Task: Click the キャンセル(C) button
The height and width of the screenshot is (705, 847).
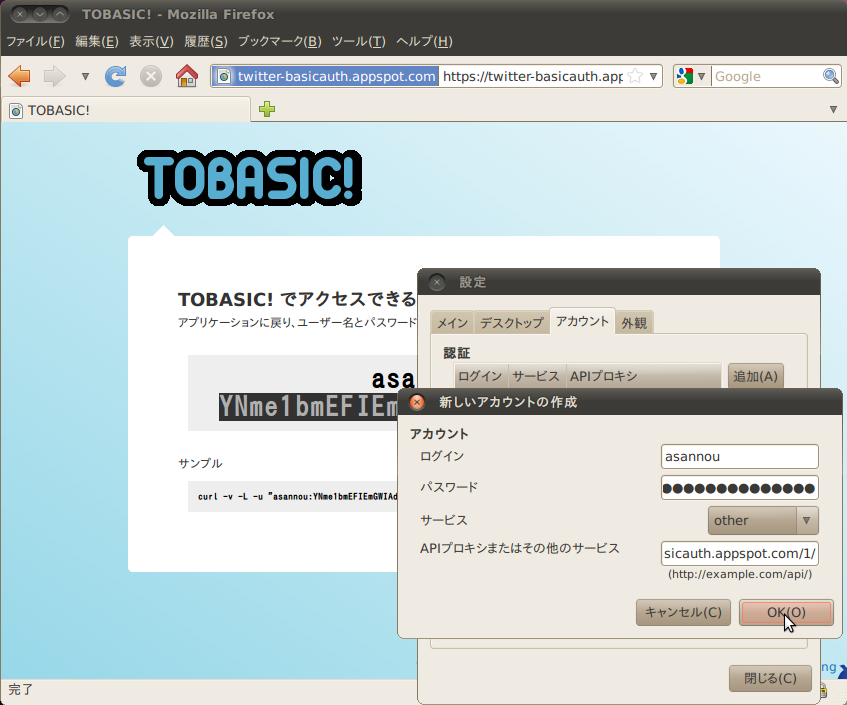Action: tap(683, 612)
